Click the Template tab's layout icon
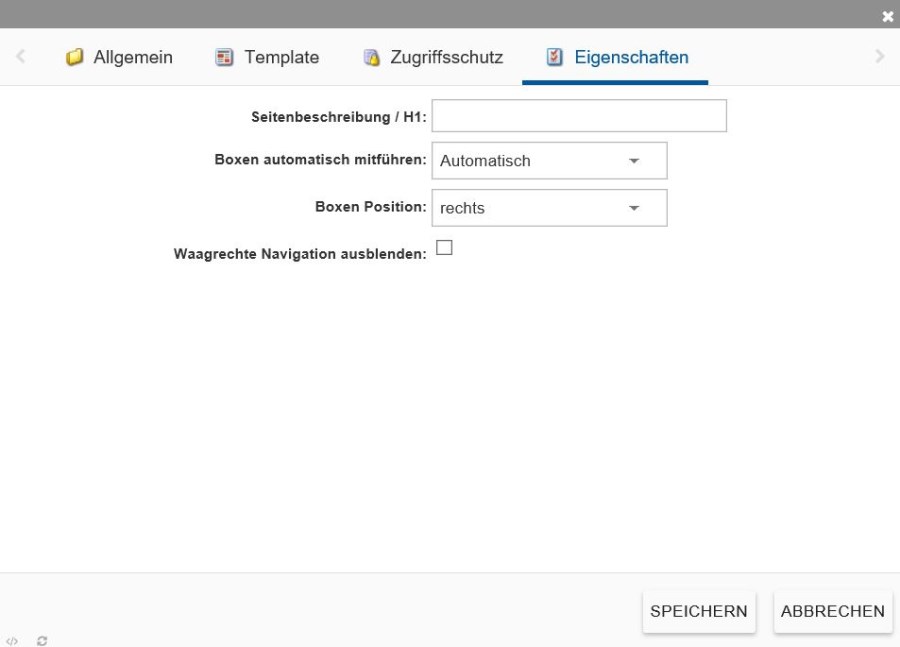 (x=224, y=58)
